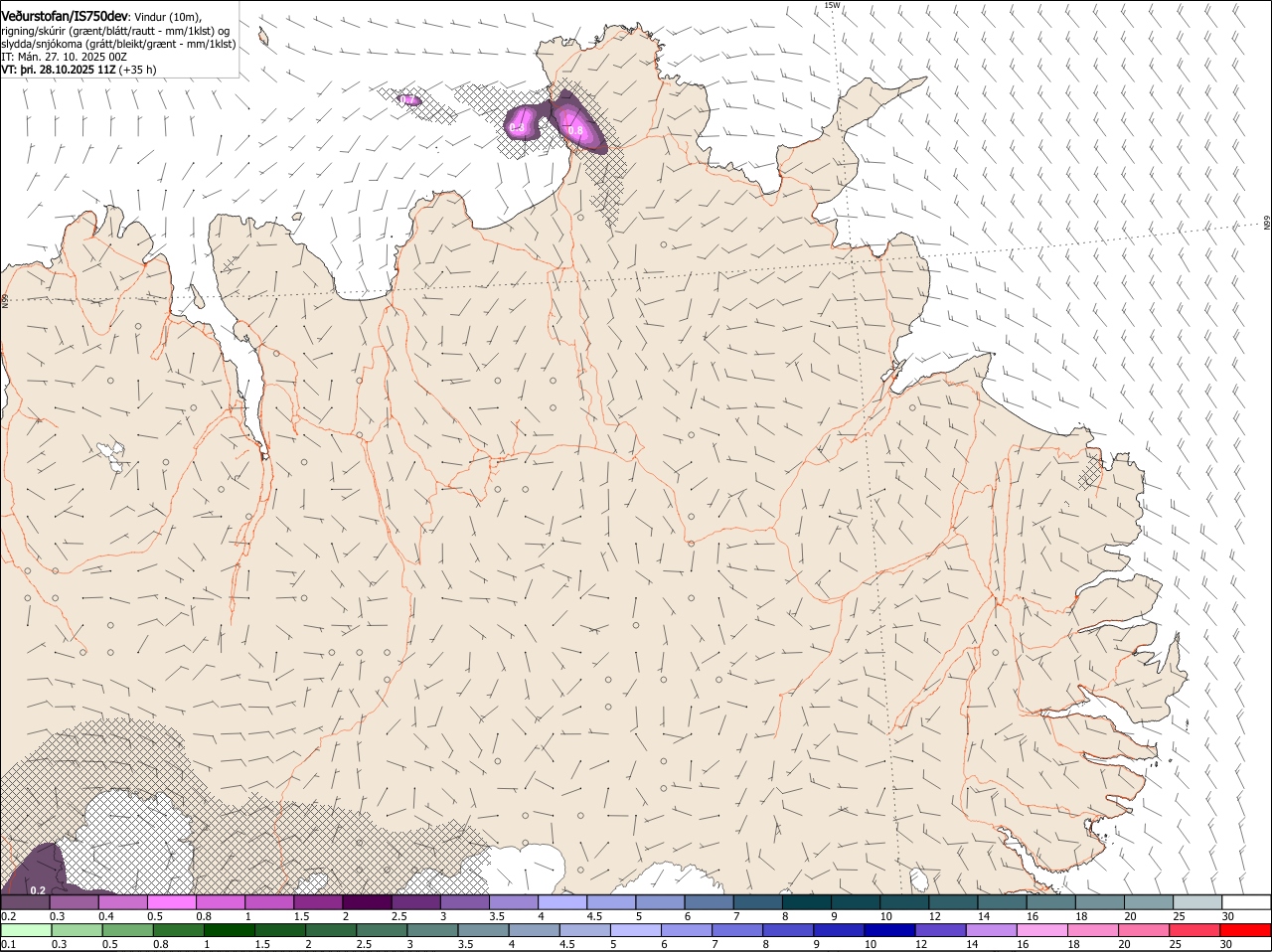Click the VT: þri. 28.10.2025 11Z valid time
Screen dimensions: 1272x952
[59, 70]
